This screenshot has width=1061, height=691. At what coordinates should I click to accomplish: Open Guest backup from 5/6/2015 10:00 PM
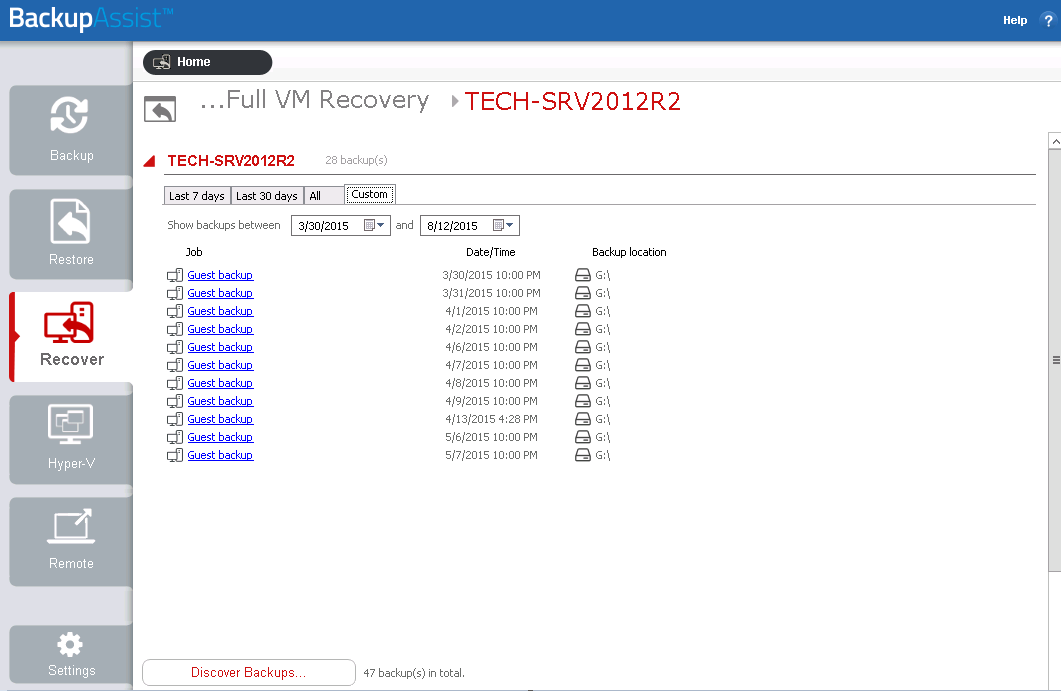pos(220,437)
